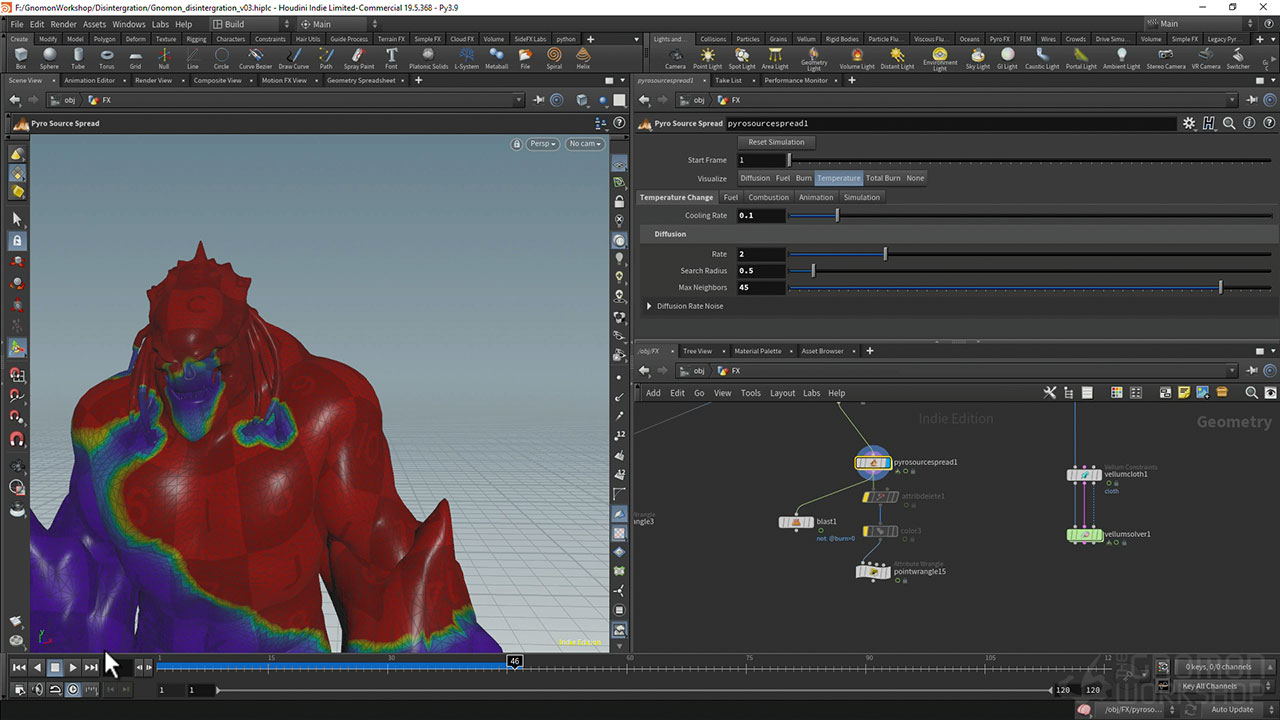
Task: Set visualize mode to None
Action: [x=915, y=178]
